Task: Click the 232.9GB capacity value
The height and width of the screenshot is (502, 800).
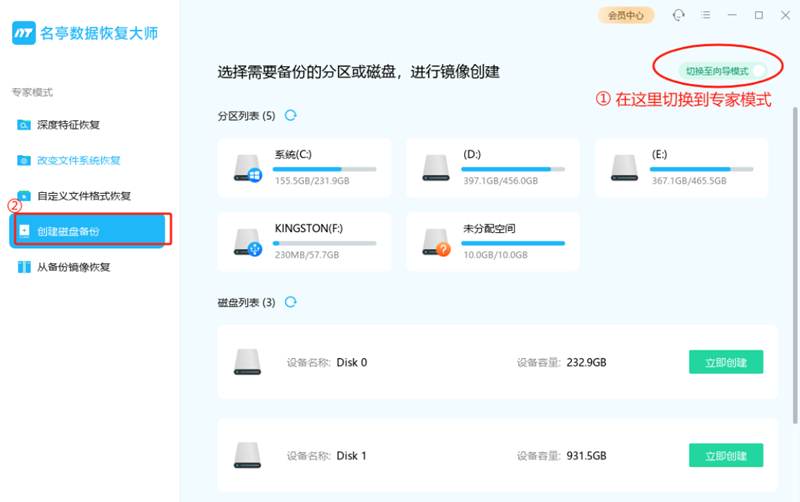Action: coord(587,363)
